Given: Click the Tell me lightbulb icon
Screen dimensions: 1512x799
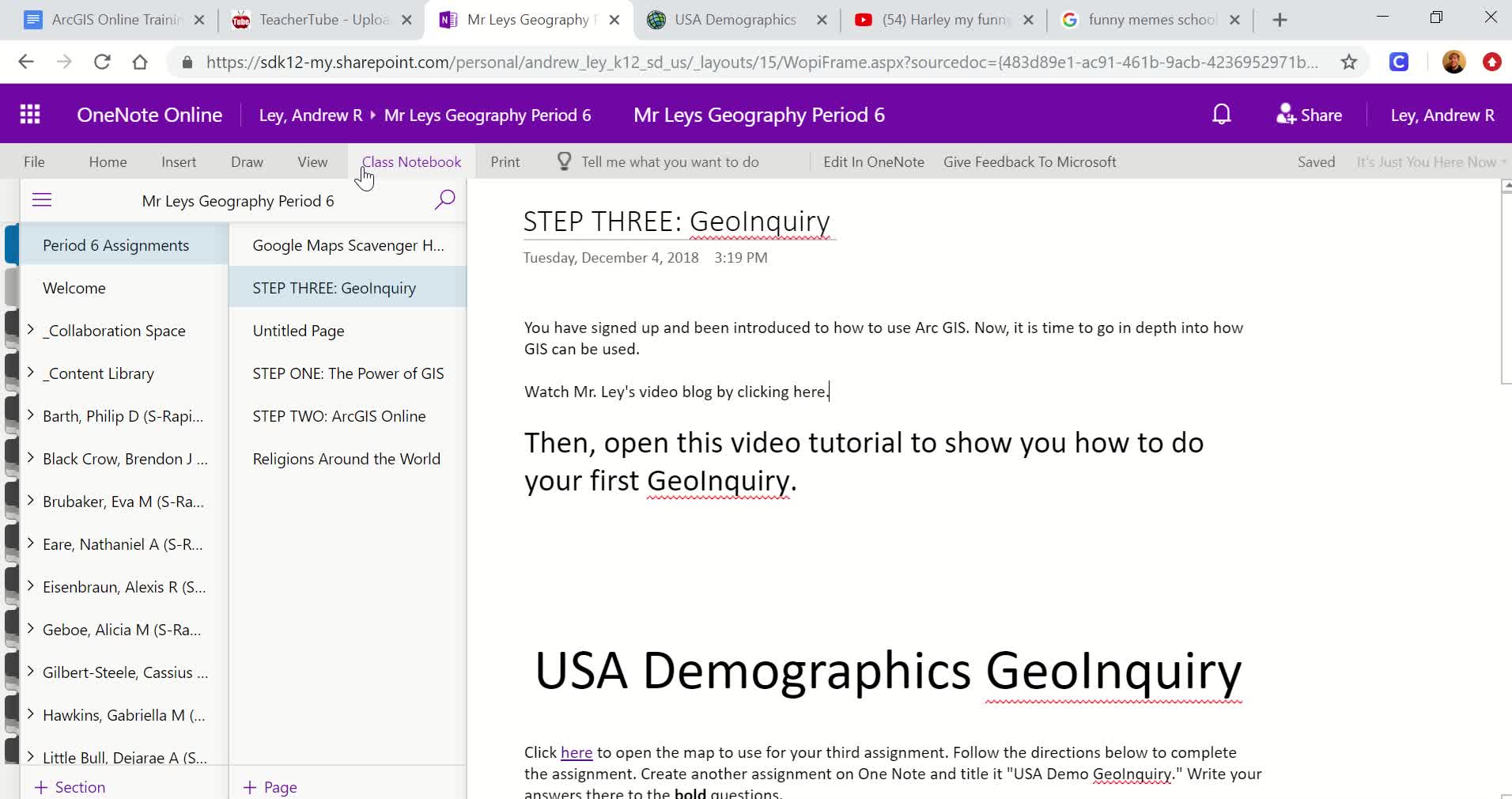Looking at the screenshot, I should click(564, 161).
